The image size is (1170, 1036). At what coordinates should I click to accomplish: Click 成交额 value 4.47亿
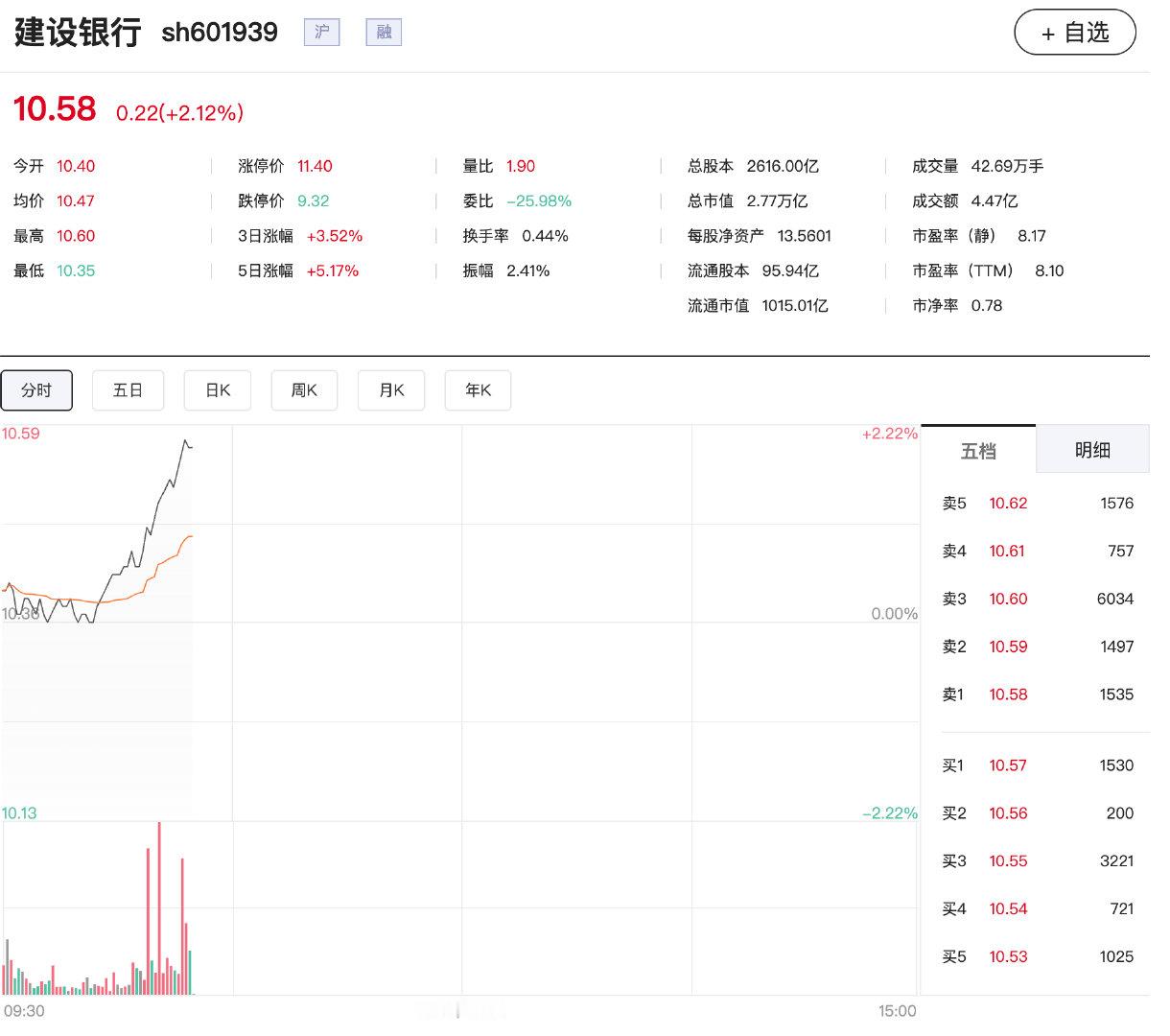(994, 200)
